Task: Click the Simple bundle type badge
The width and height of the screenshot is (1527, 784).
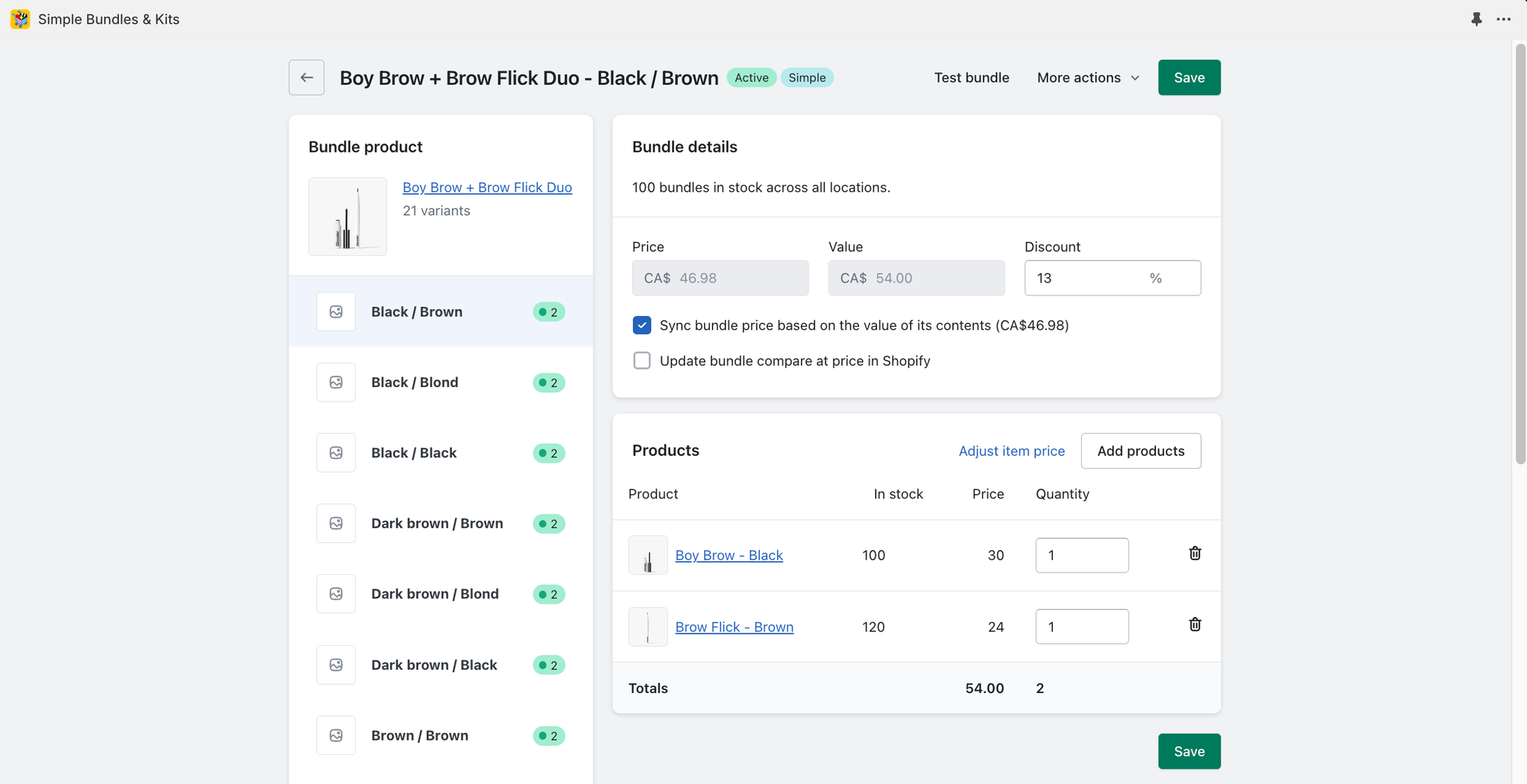Action: 807,78
